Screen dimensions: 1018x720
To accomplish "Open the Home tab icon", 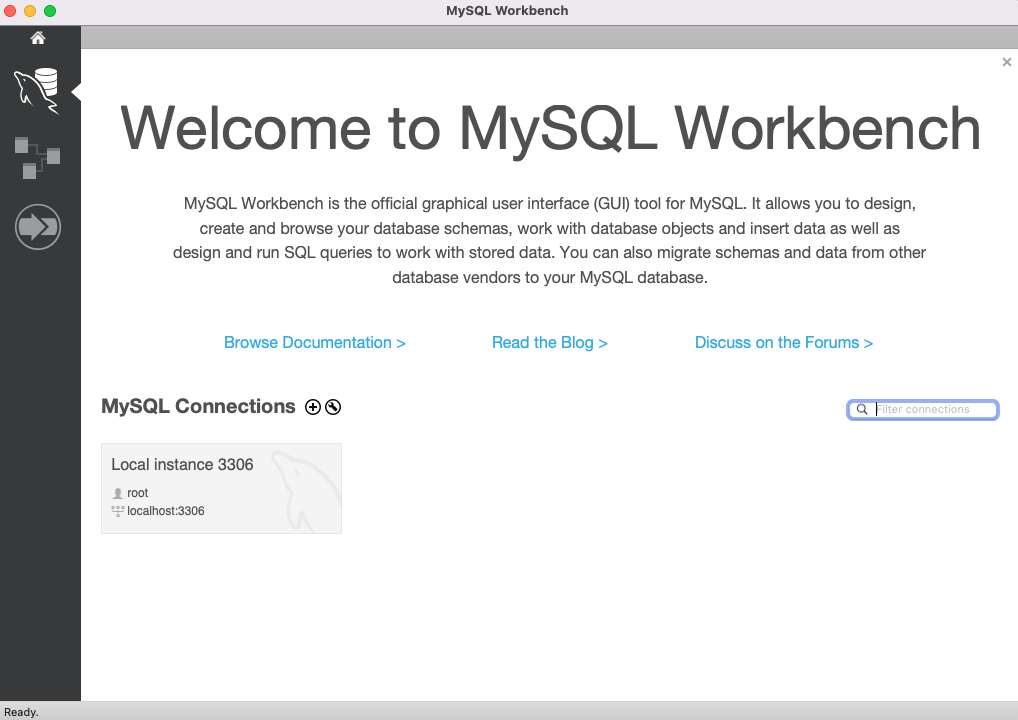I will coord(38,38).
